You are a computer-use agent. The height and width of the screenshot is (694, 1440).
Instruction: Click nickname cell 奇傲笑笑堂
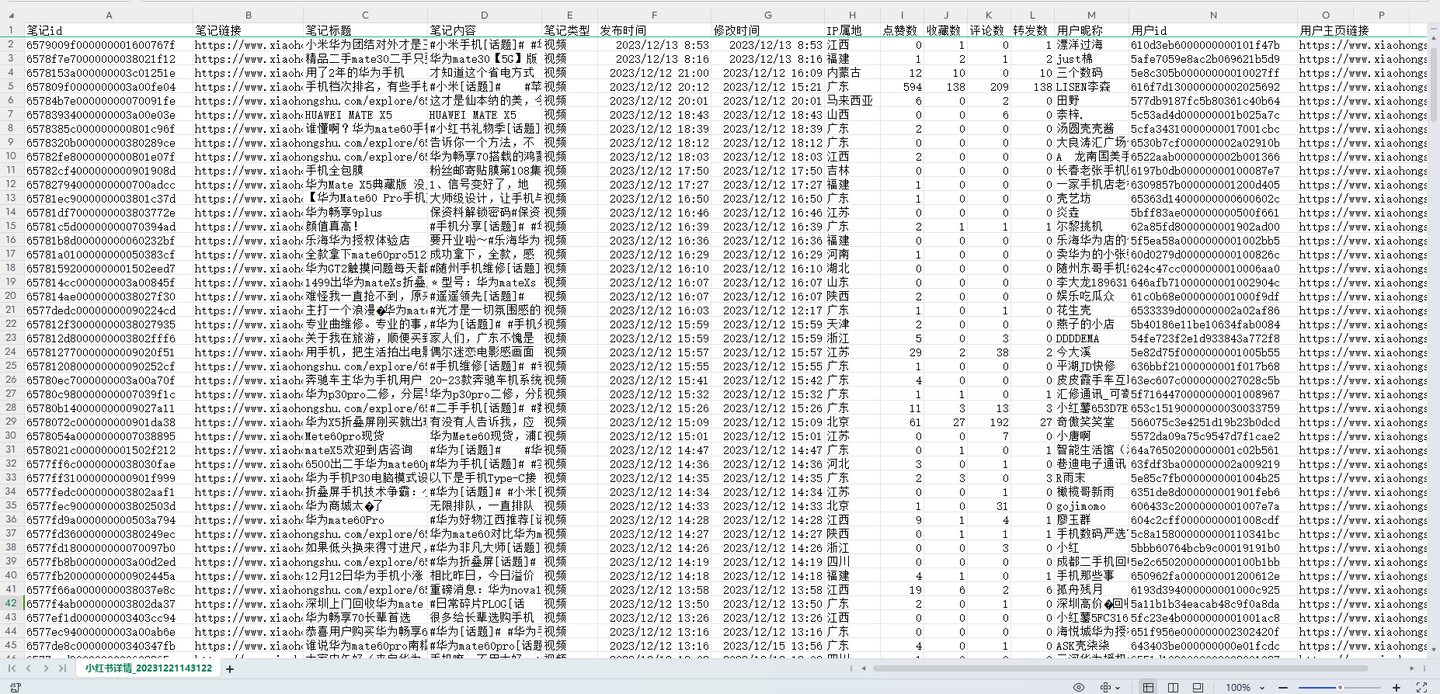click(x=1091, y=422)
